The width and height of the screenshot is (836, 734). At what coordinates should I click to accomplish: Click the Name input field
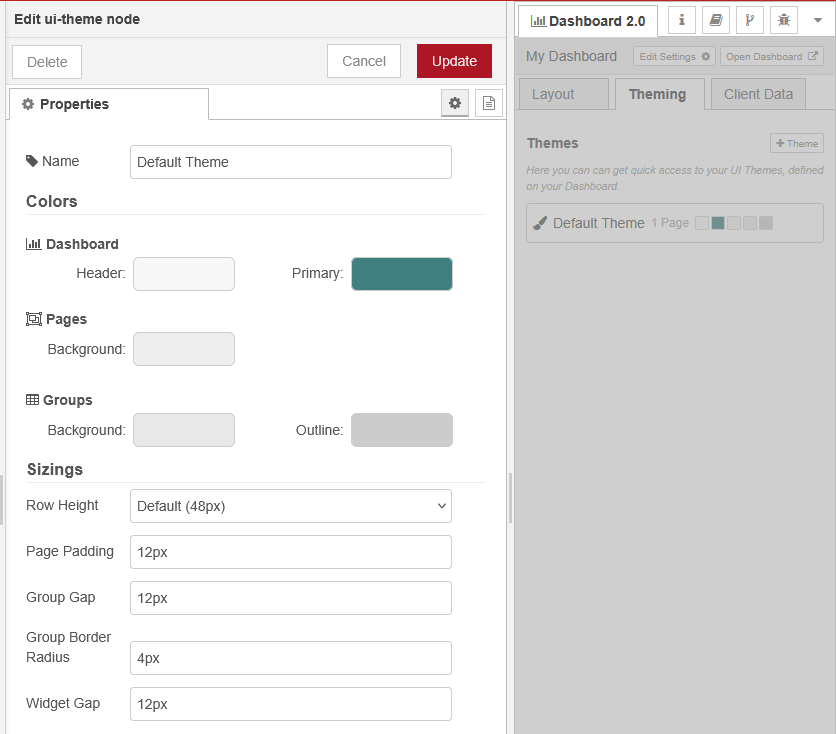pos(291,162)
